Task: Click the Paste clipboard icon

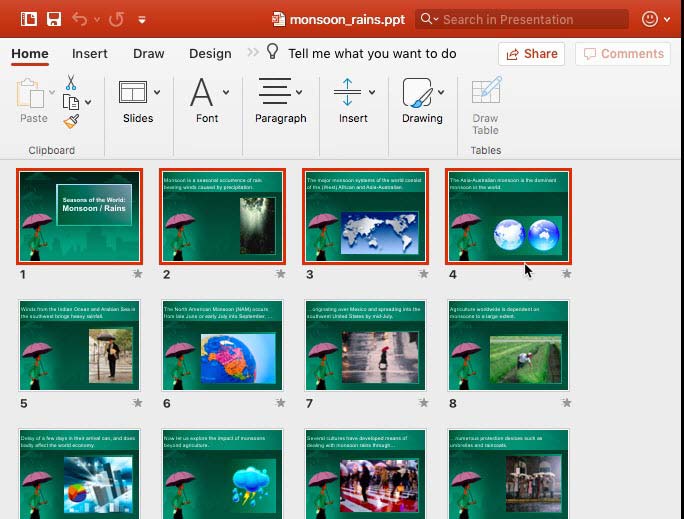Action: [x=31, y=92]
